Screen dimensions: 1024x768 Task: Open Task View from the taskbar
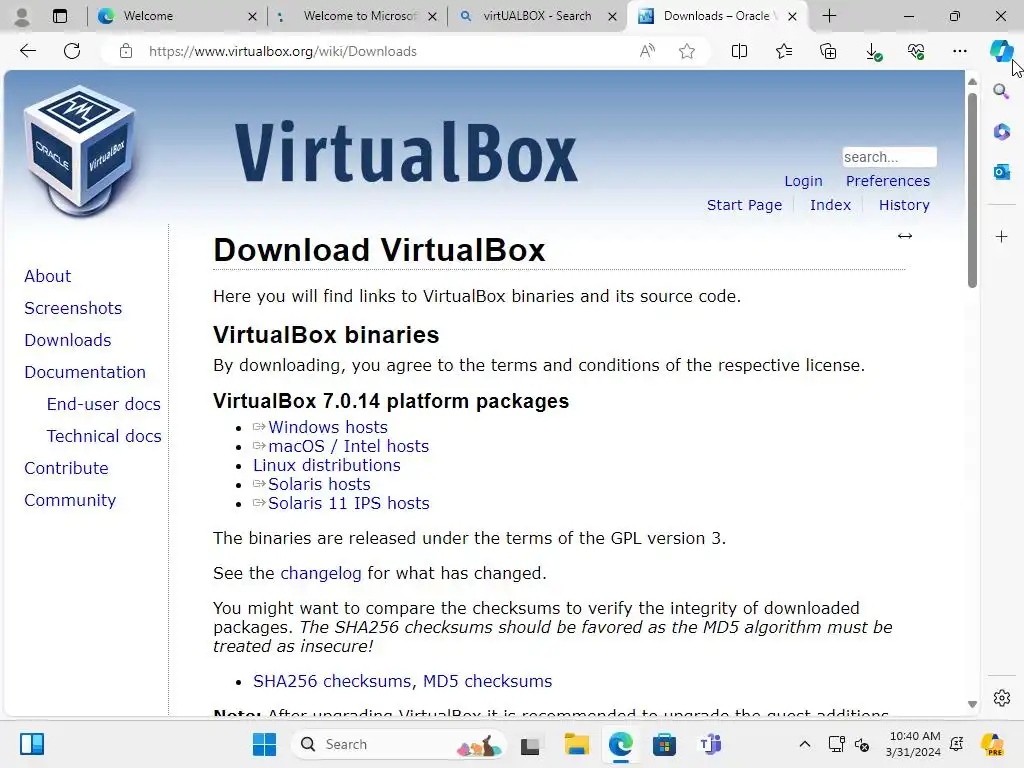point(530,744)
